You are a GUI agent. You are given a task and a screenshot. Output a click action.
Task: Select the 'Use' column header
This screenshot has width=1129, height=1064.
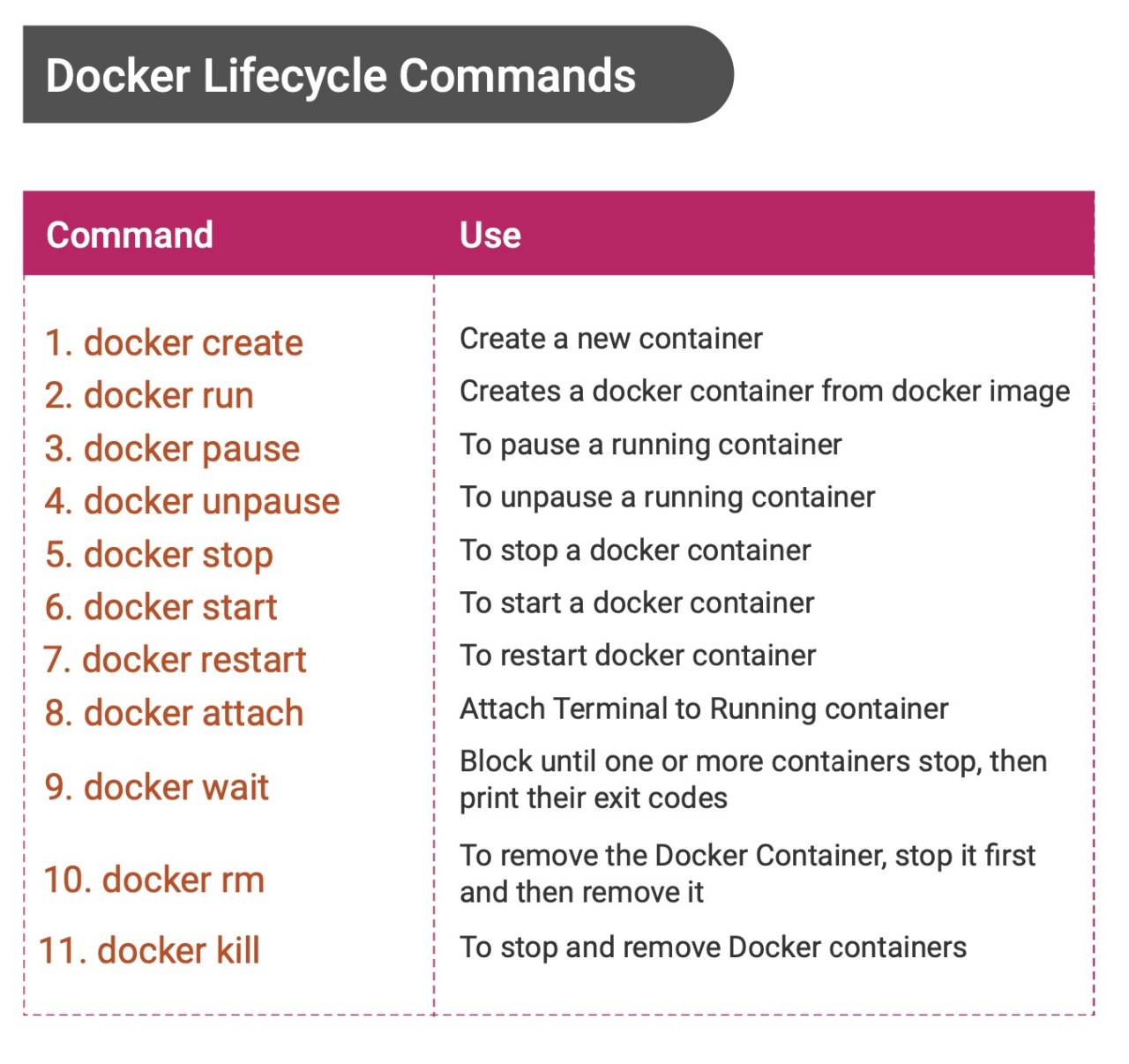(490, 235)
